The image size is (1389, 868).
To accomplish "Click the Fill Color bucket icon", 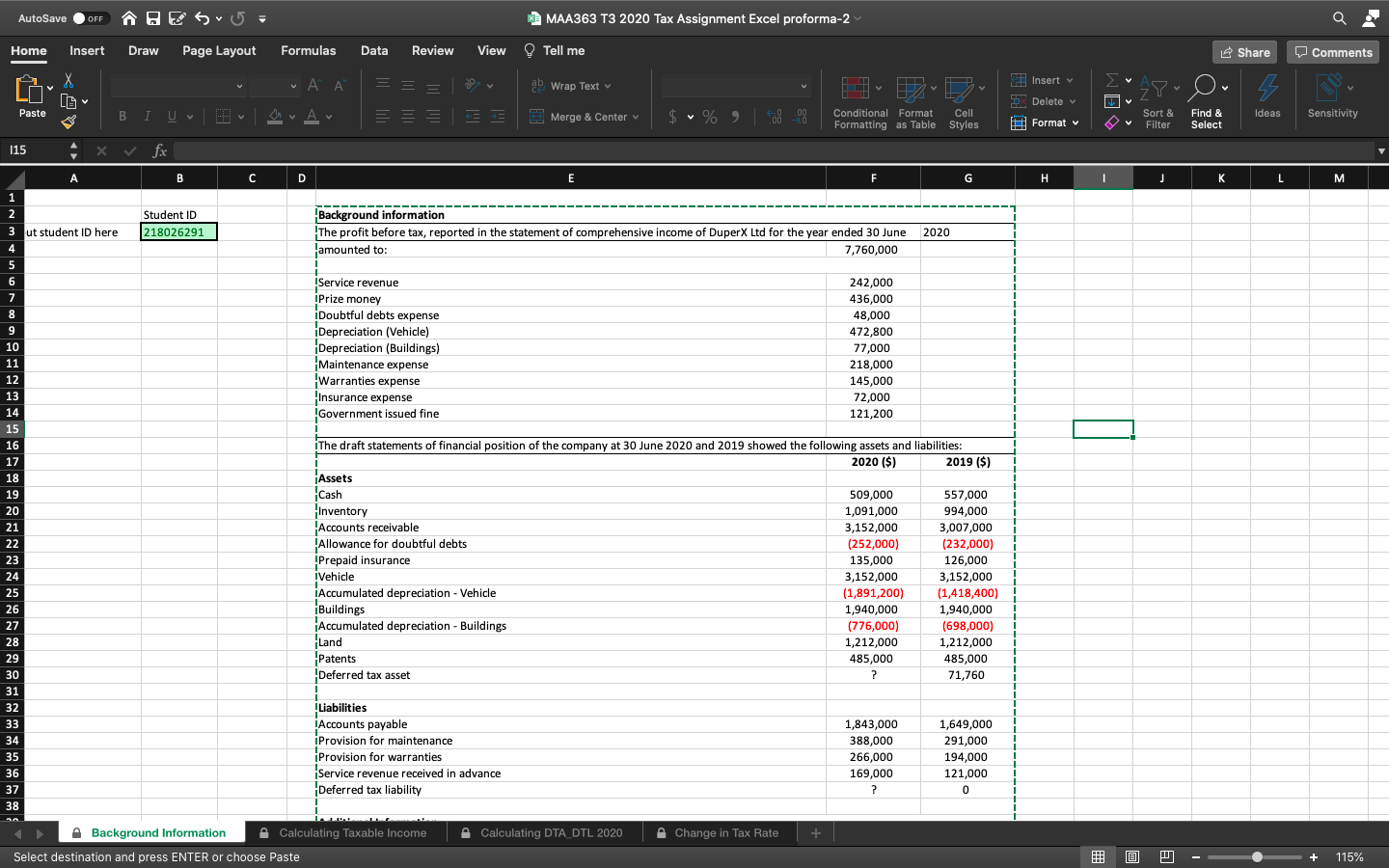I will pos(276,117).
